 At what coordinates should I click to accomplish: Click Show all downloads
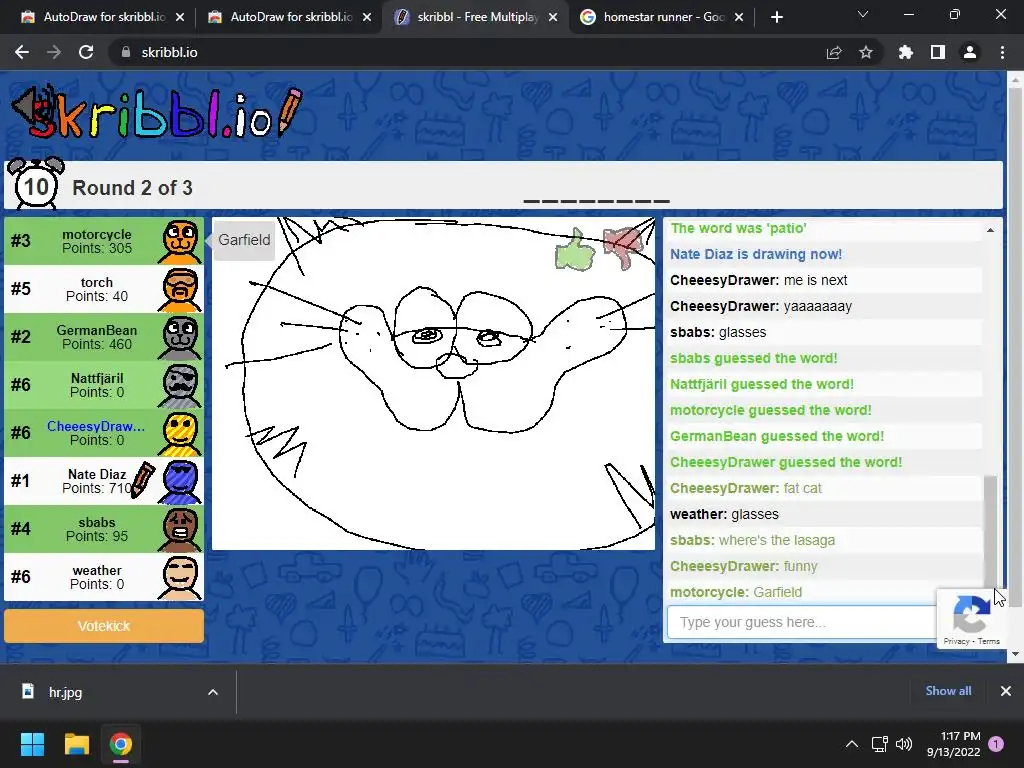(x=948, y=691)
